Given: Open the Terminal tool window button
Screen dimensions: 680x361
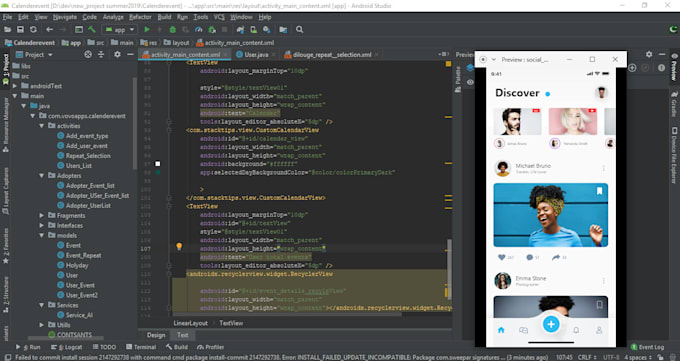Looking at the screenshot, I should (141, 347).
